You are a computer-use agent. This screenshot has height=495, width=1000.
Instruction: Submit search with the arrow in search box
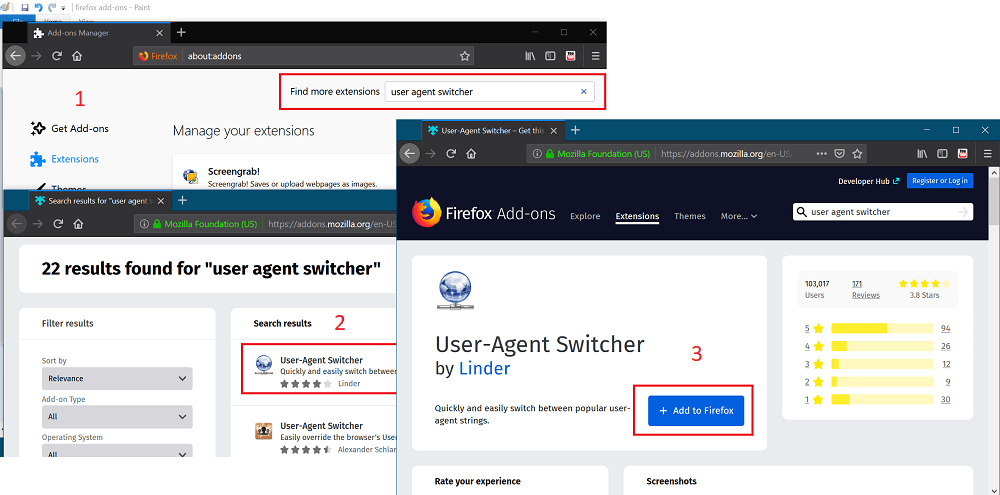963,212
